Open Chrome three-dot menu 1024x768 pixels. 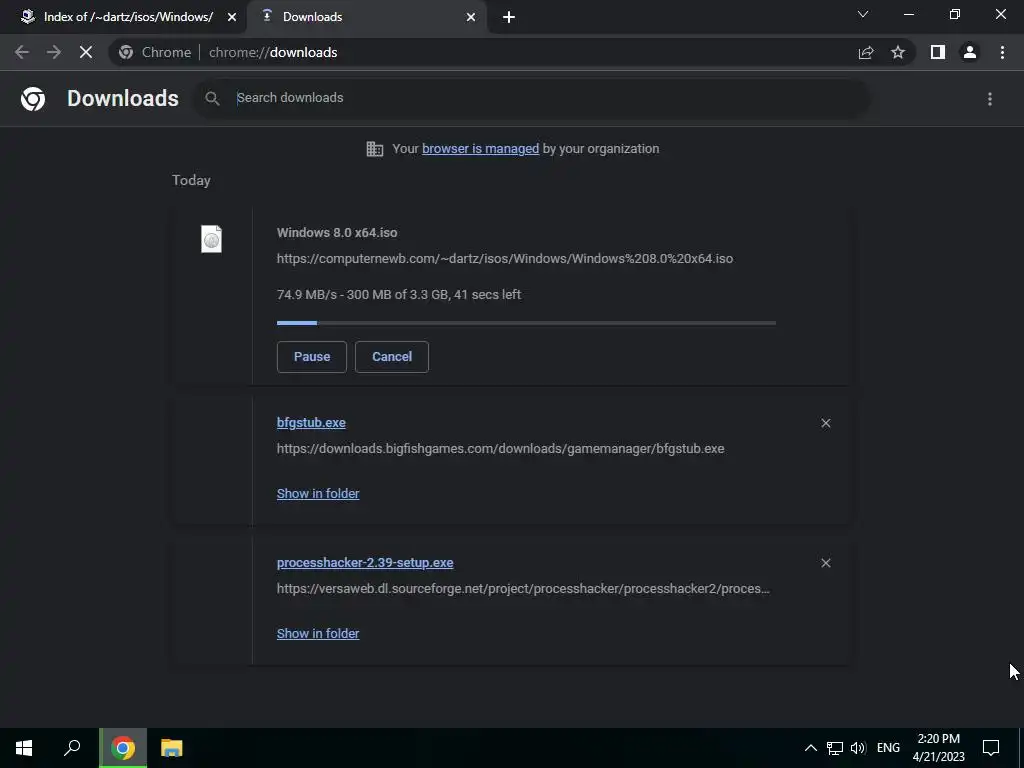1002,52
